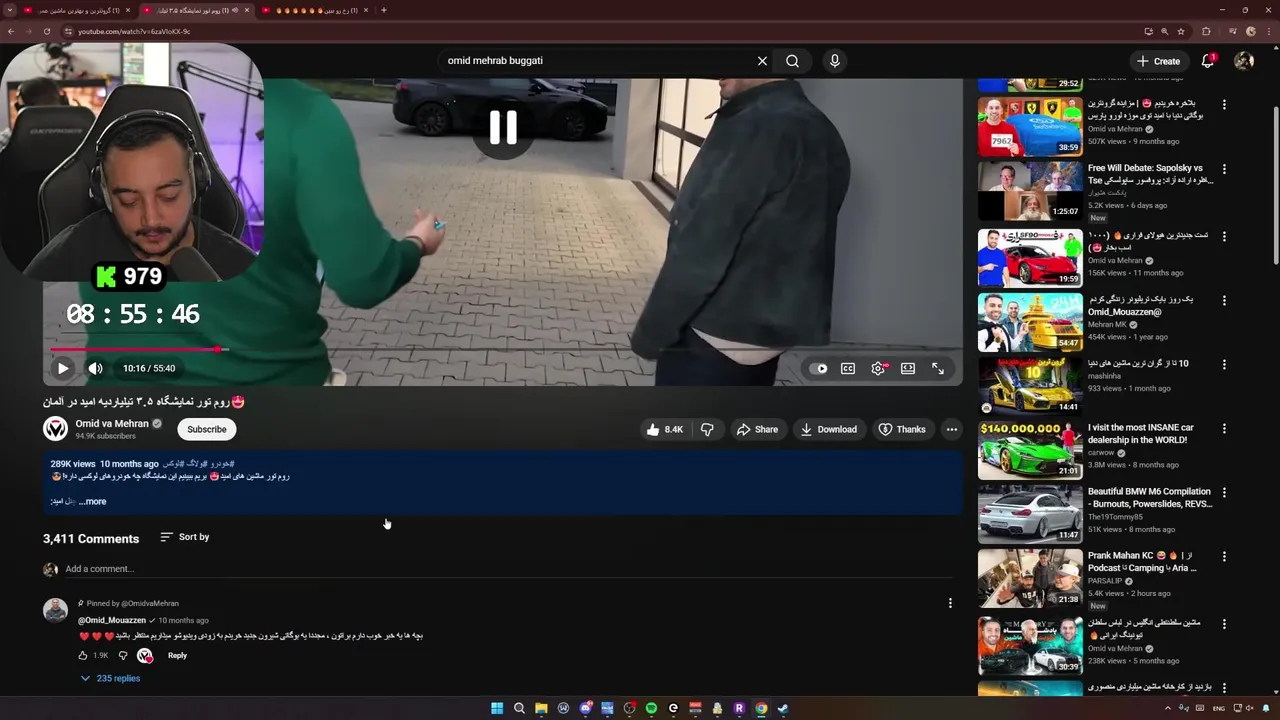Open Discord from the taskbar
Screen dimensions: 1280x720
point(585,708)
